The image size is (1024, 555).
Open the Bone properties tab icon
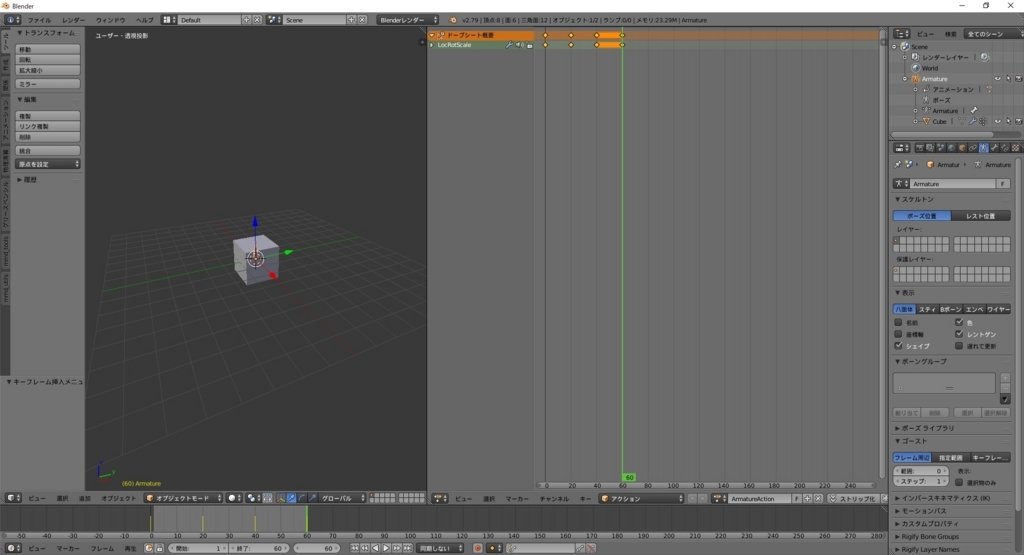click(995, 148)
